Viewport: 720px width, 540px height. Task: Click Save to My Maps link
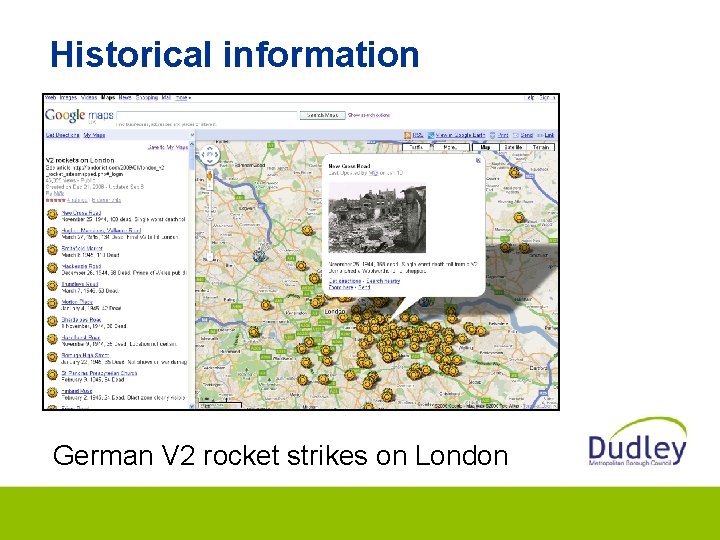click(168, 147)
